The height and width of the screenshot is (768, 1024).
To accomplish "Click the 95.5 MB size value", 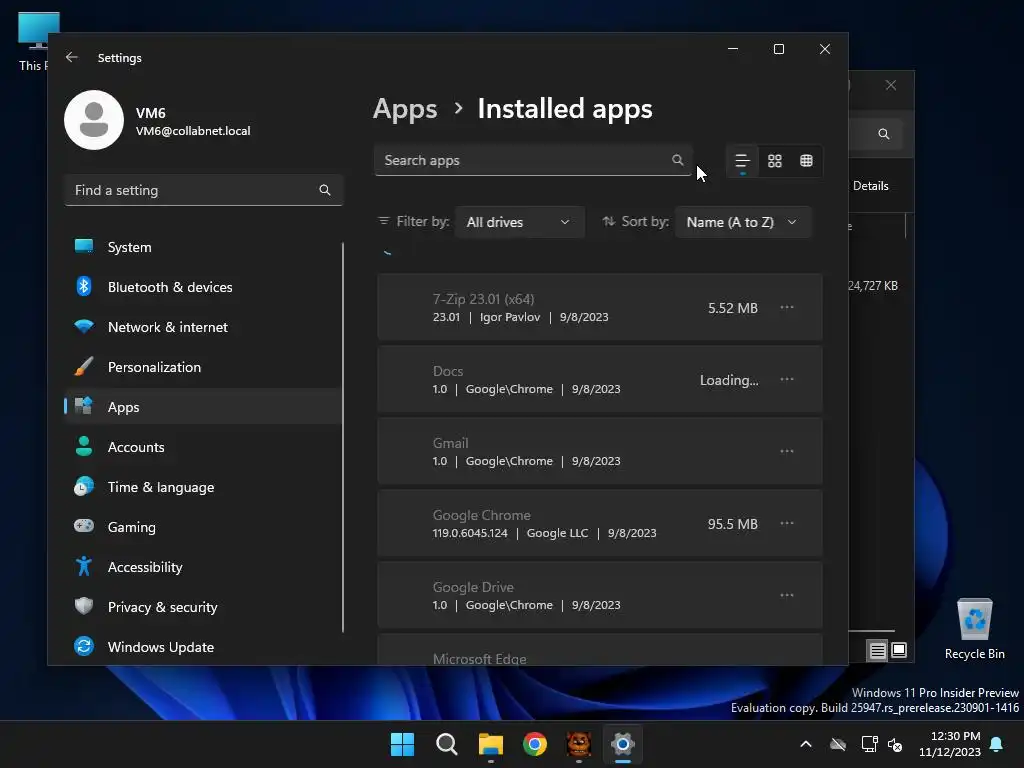I will 733,524.
